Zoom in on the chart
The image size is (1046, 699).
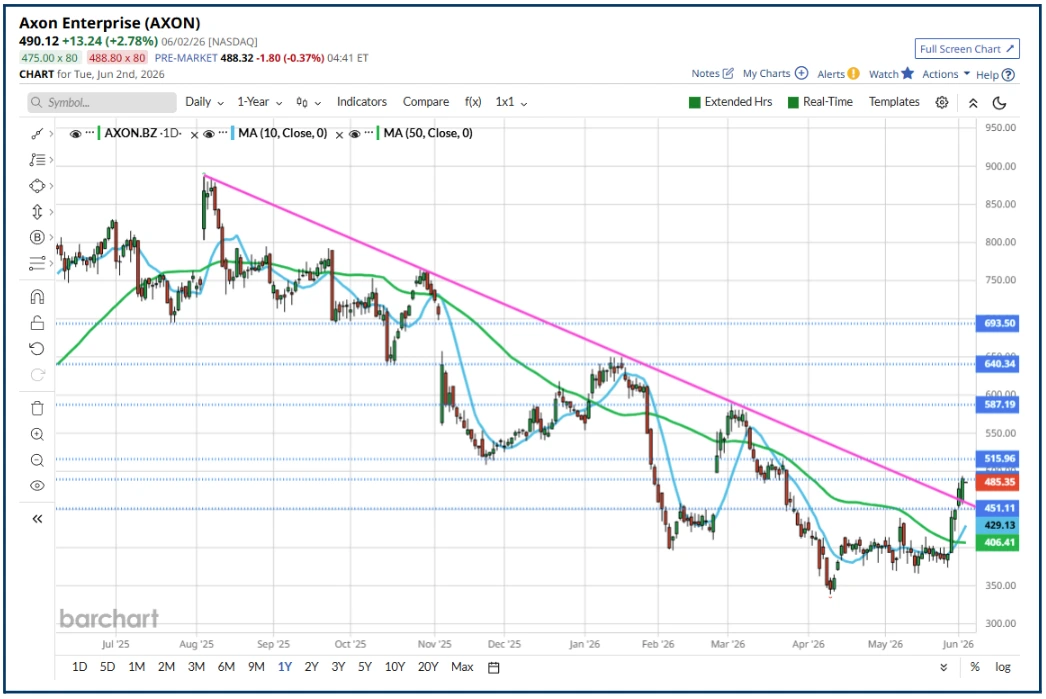[x=37, y=435]
